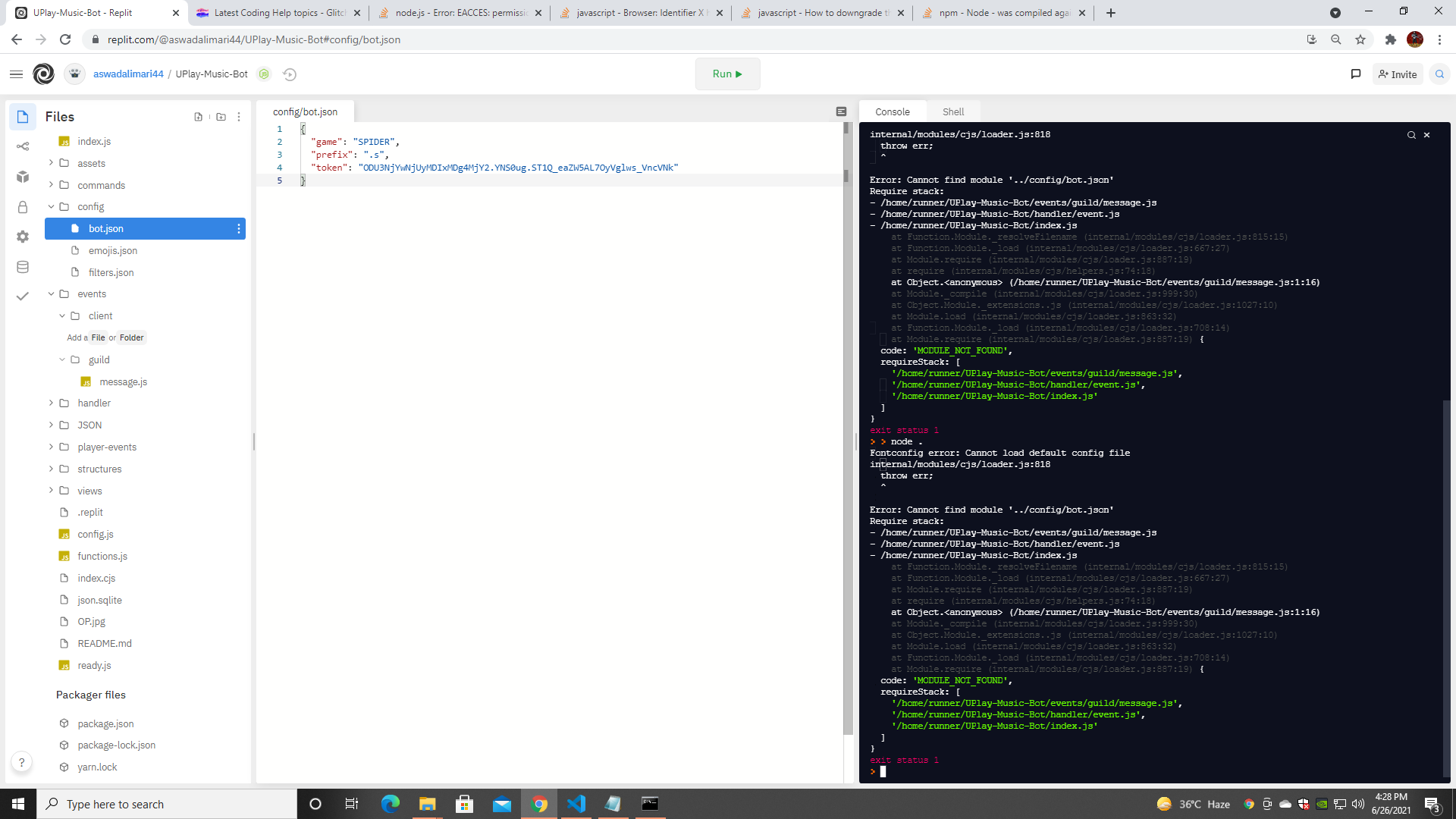Open message.js in the guild folder
The image size is (1456, 819).
click(x=123, y=381)
